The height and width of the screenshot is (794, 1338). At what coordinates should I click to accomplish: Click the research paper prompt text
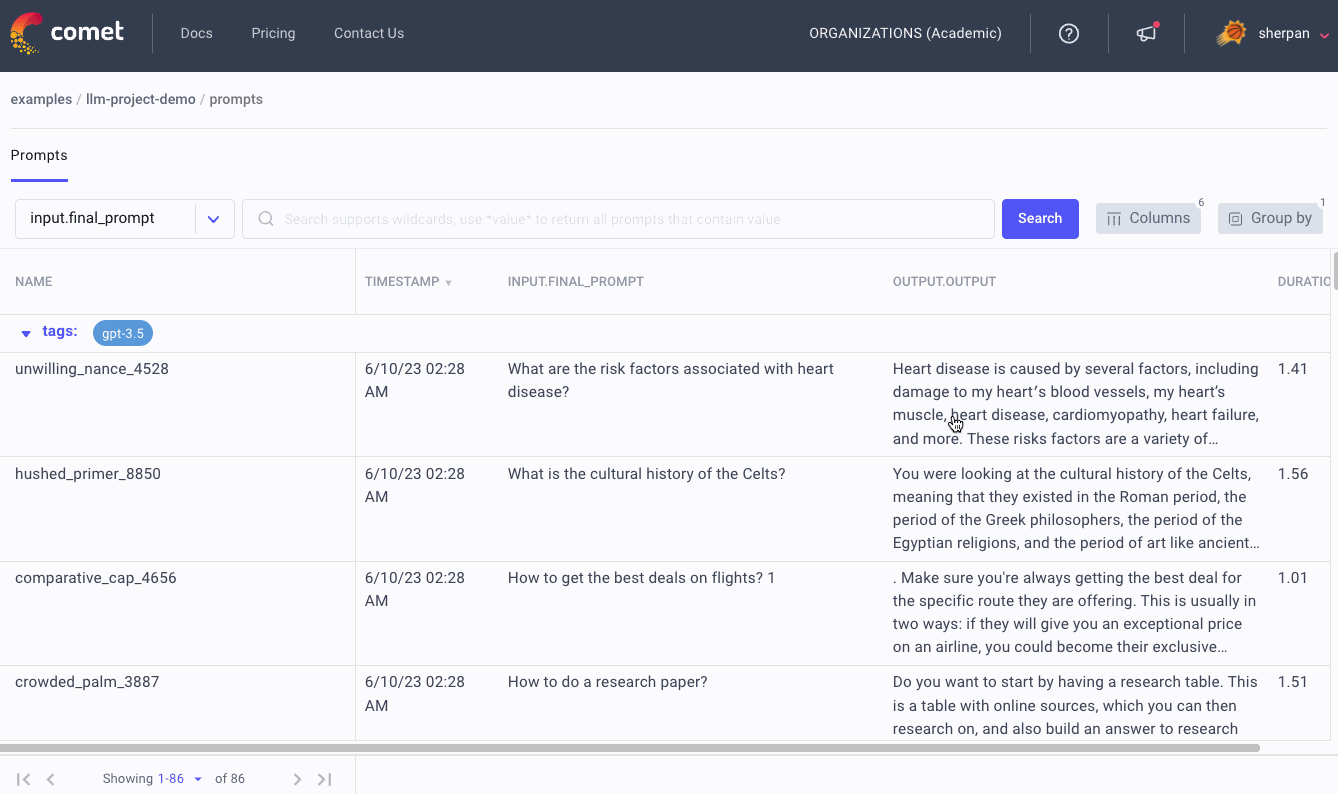(608, 682)
